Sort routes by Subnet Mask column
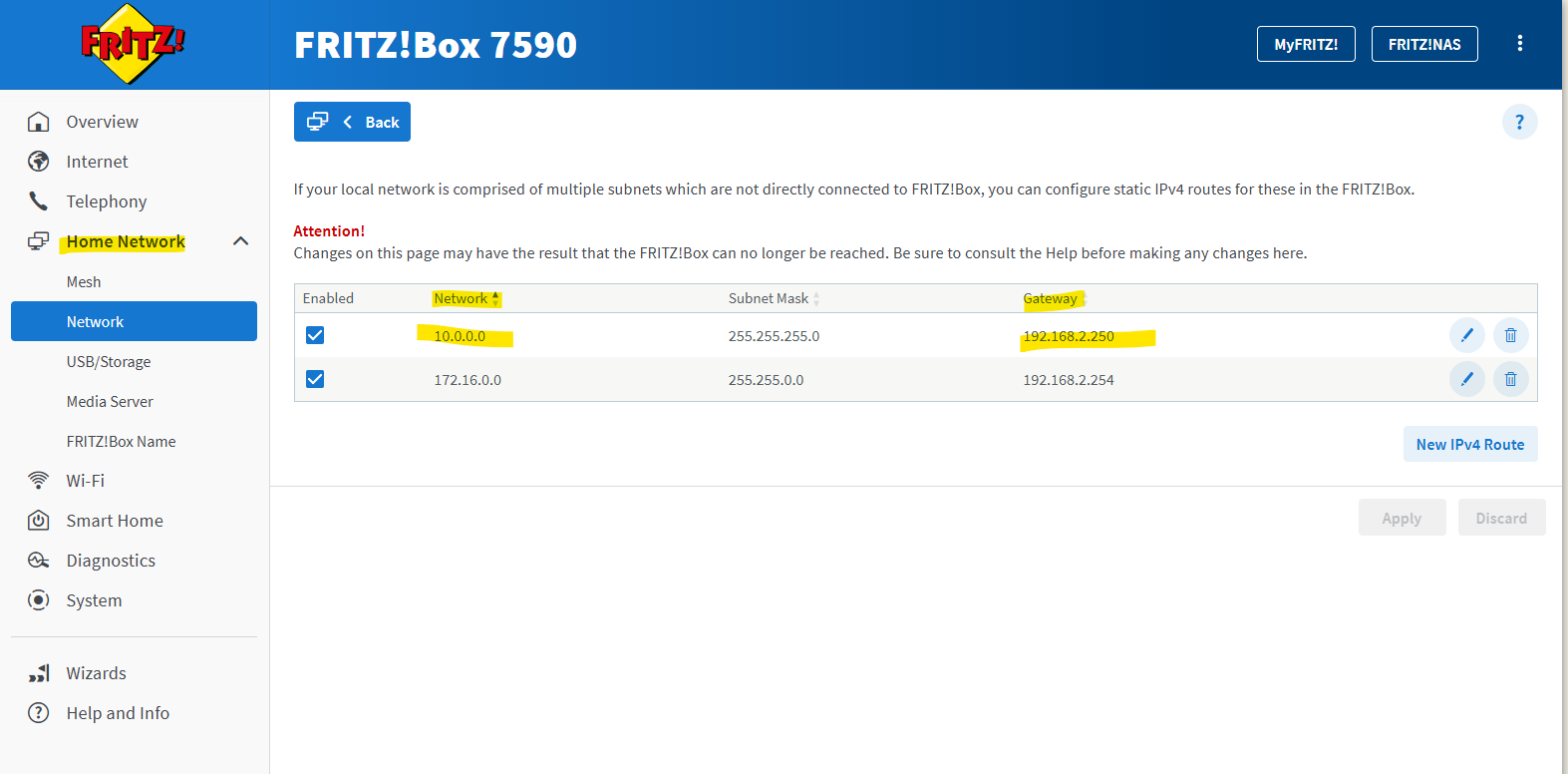Screen dimensions: 1568x774 pyautogui.click(x=774, y=299)
